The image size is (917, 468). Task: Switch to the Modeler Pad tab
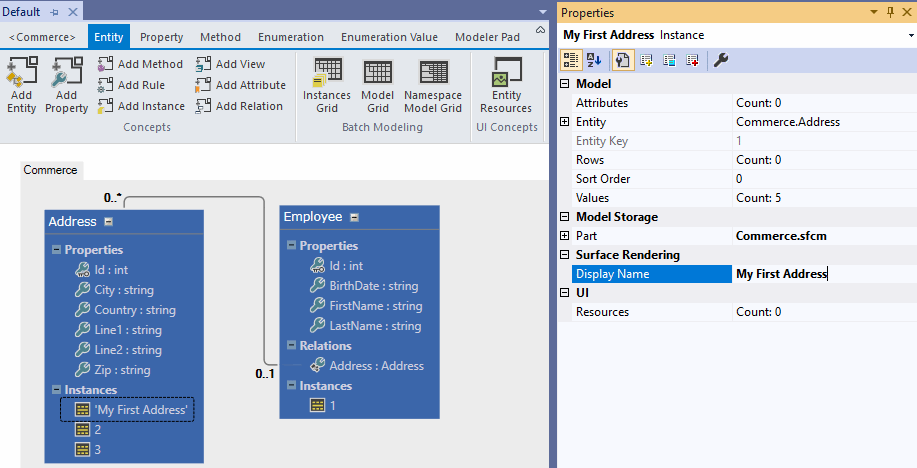coord(487,37)
